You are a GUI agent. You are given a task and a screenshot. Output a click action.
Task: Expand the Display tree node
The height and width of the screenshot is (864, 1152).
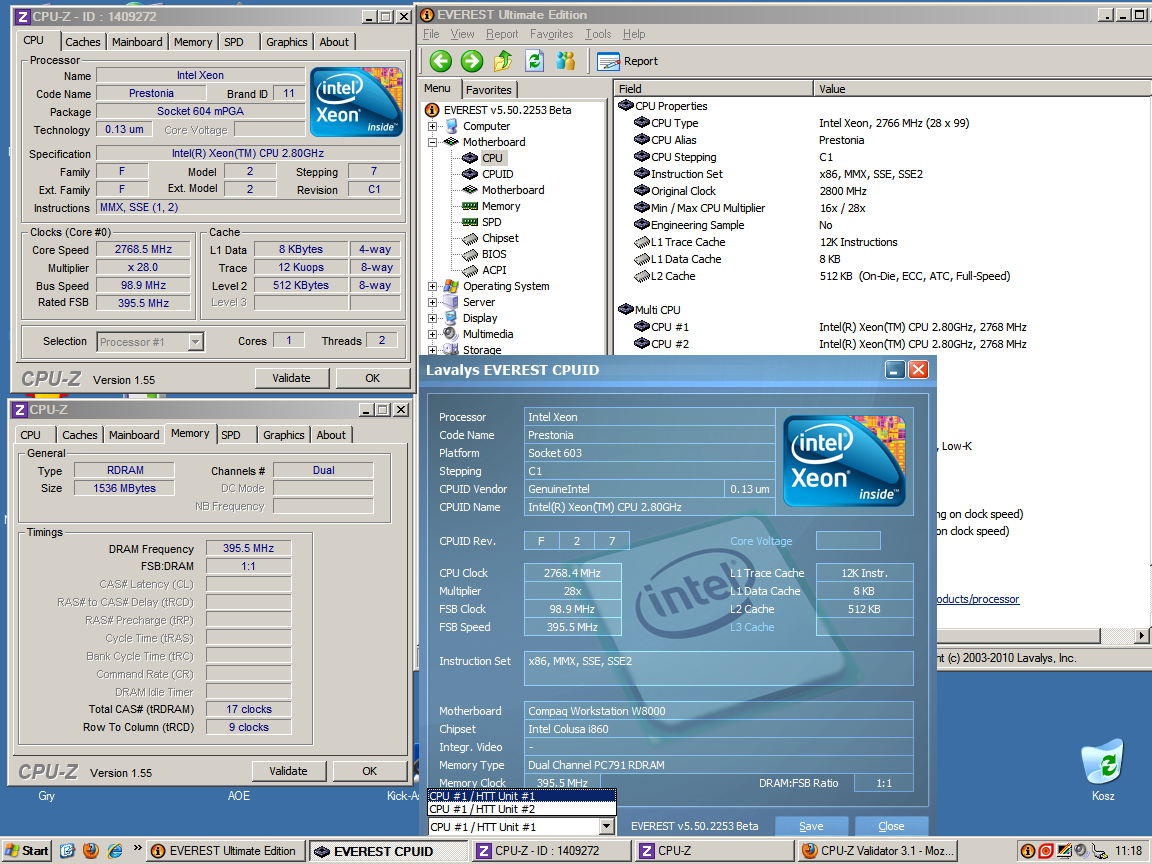point(433,318)
